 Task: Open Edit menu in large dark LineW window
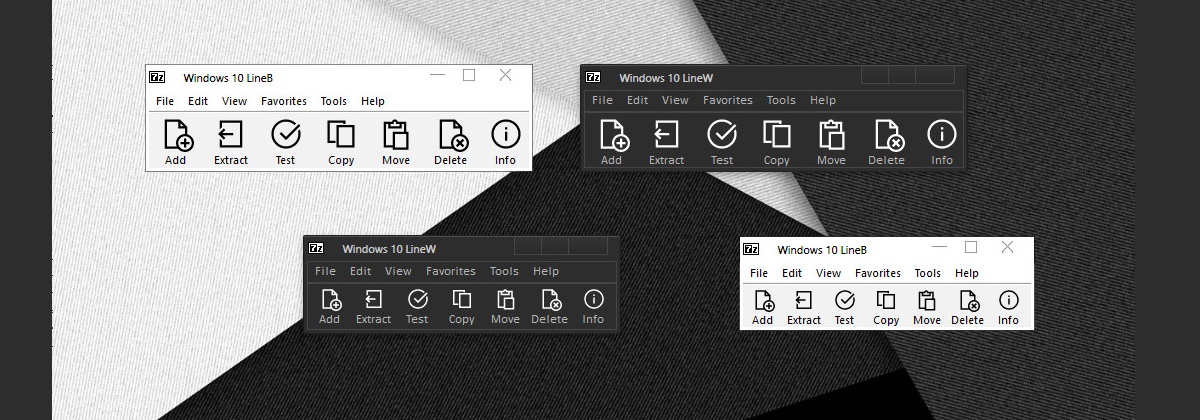click(x=638, y=100)
